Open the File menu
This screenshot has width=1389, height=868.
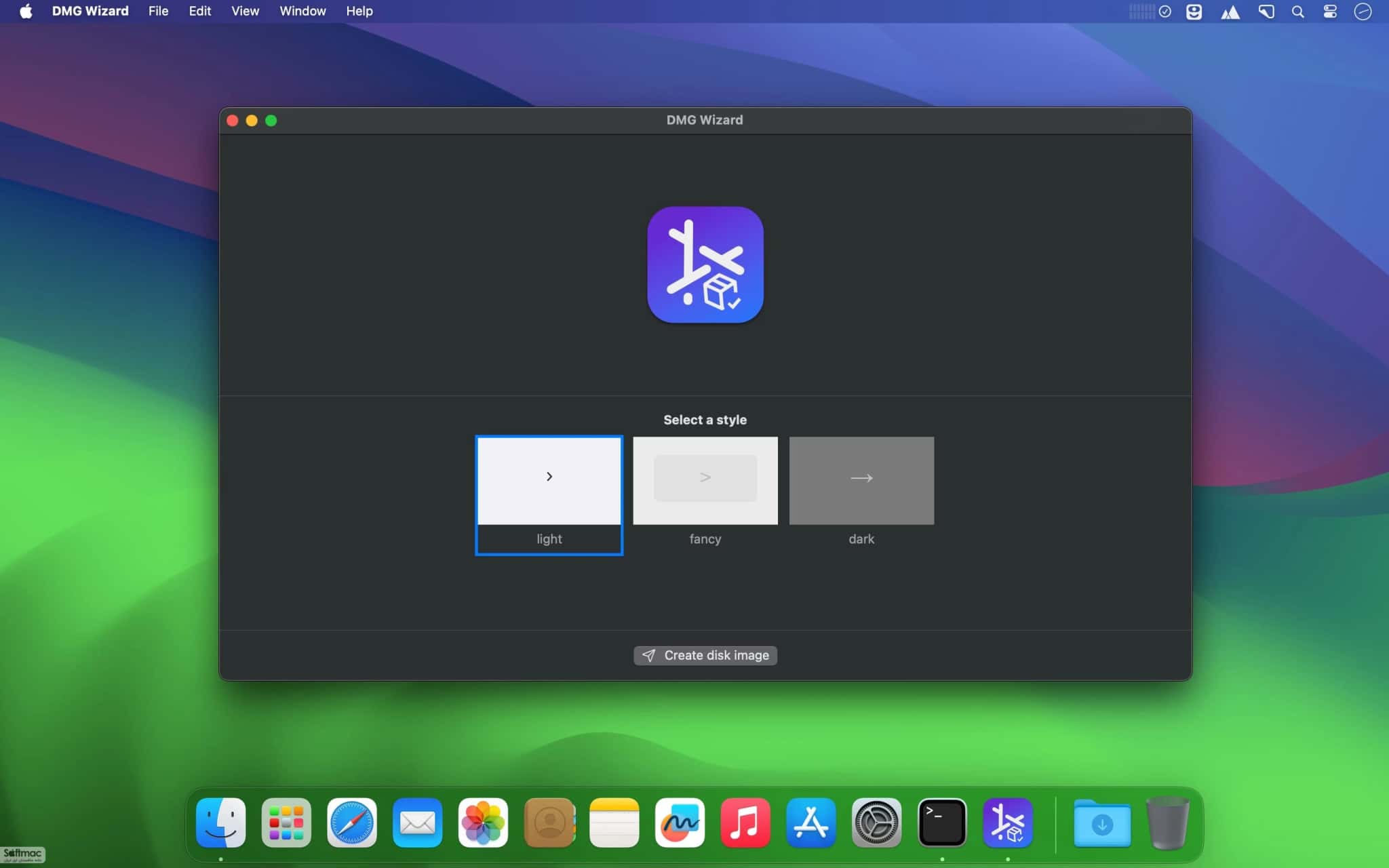coord(158,12)
